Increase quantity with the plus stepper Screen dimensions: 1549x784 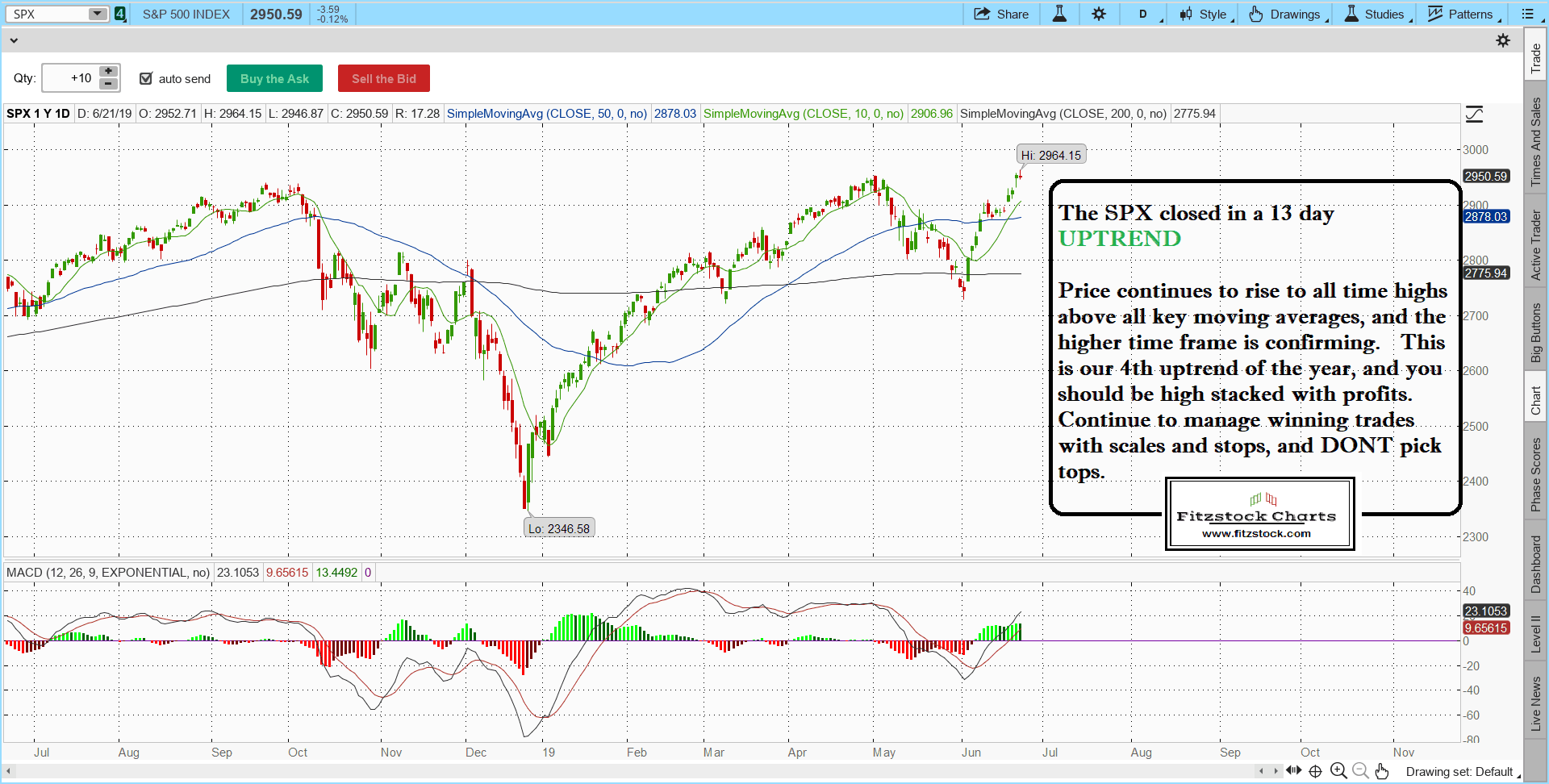[x=108, y=72]
